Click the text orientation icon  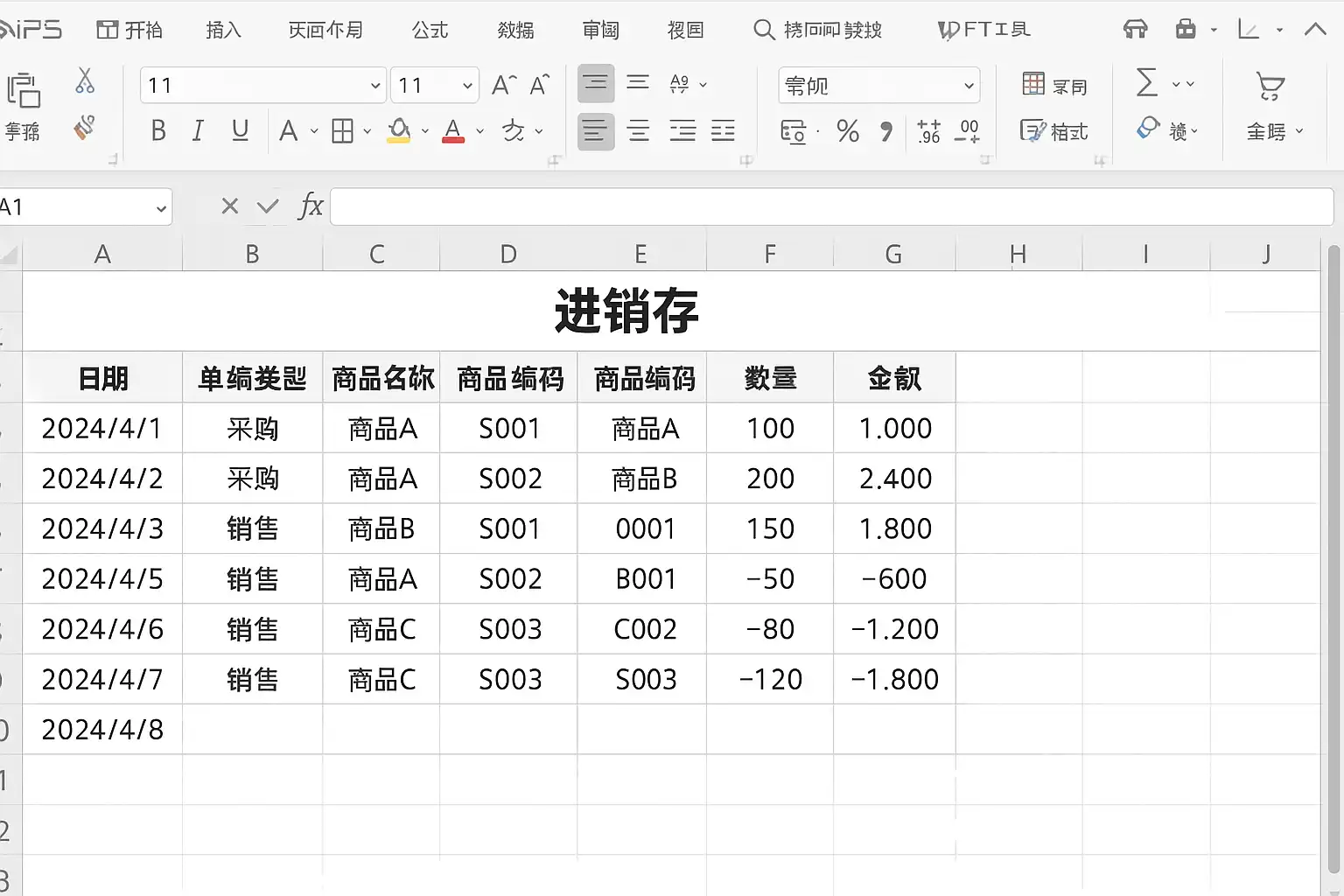pos(679,84)
